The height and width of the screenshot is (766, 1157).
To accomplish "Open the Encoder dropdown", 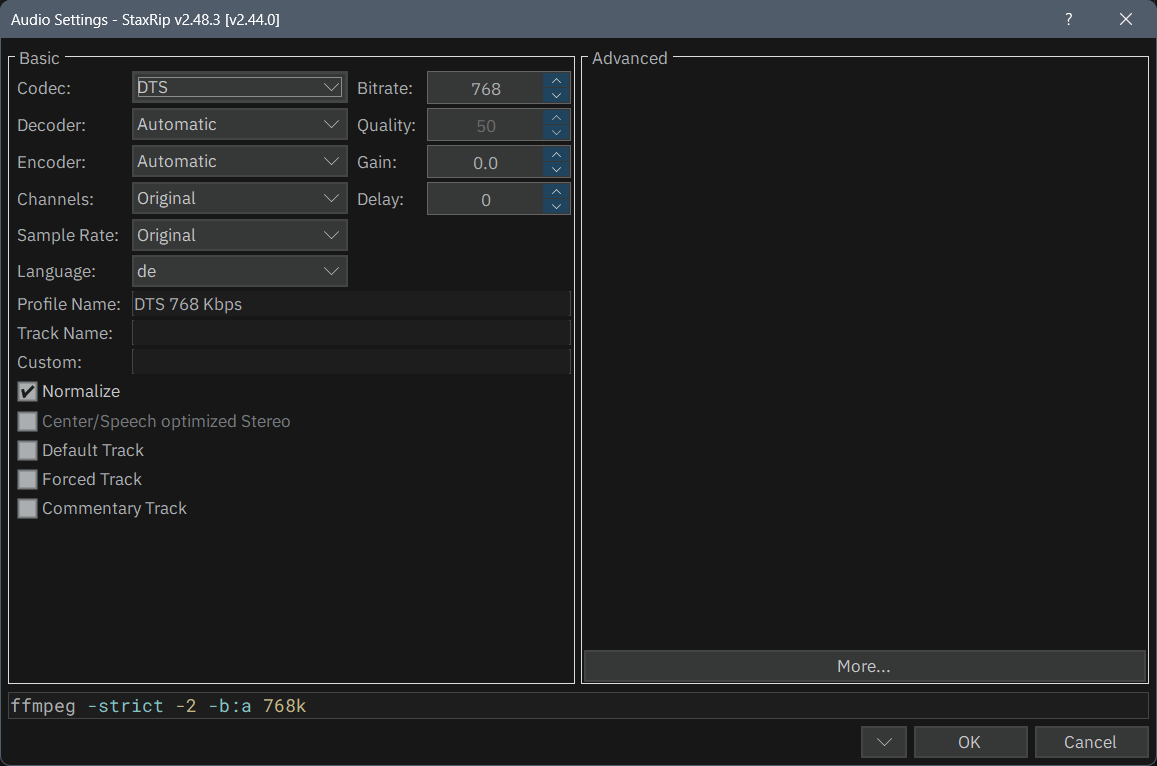I will pos(240,161).
